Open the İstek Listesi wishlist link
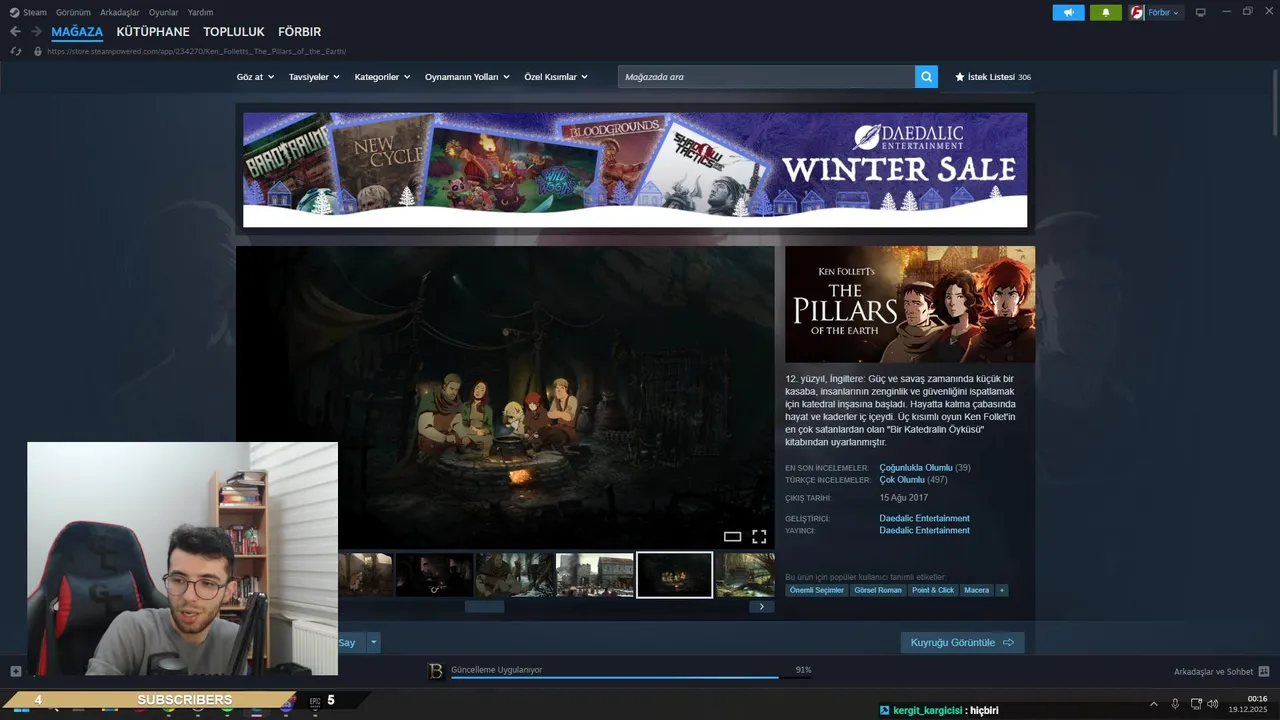 tap(993, 77)
